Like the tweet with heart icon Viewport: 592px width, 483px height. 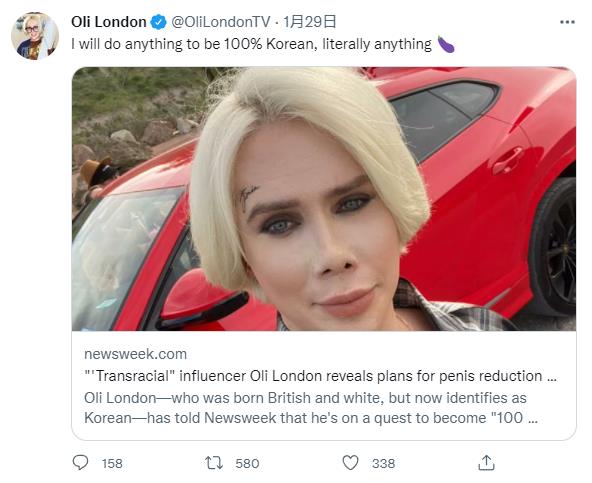350,463
